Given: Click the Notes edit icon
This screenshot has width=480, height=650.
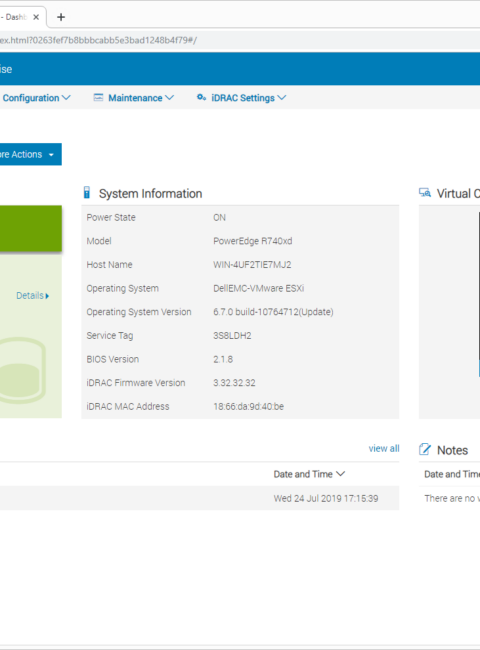Looking at the screenshot, I should coord(425,449).
